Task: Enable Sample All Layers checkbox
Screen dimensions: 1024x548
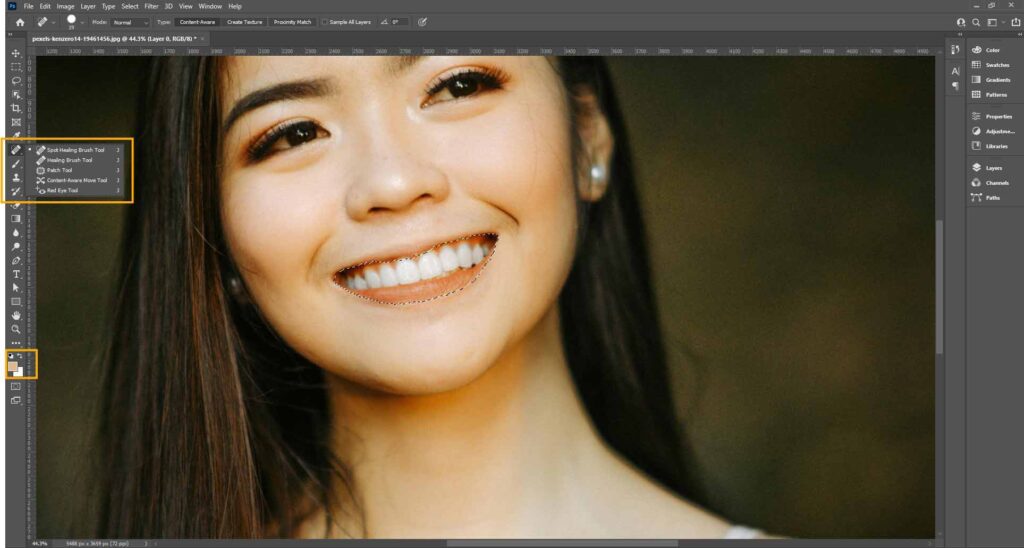Action: (x=325, y=22)
